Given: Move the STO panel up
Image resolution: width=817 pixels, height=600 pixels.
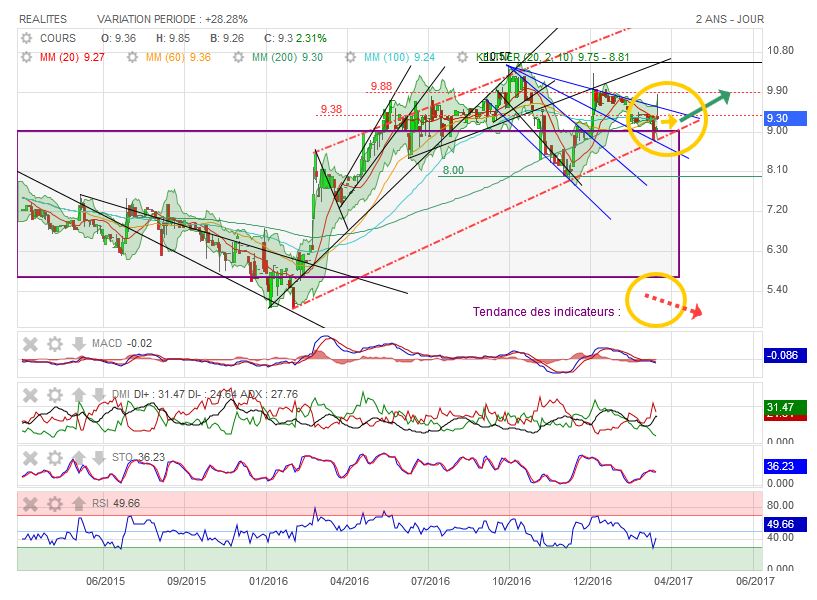Looking at the screenshot, I should (78, 458).
